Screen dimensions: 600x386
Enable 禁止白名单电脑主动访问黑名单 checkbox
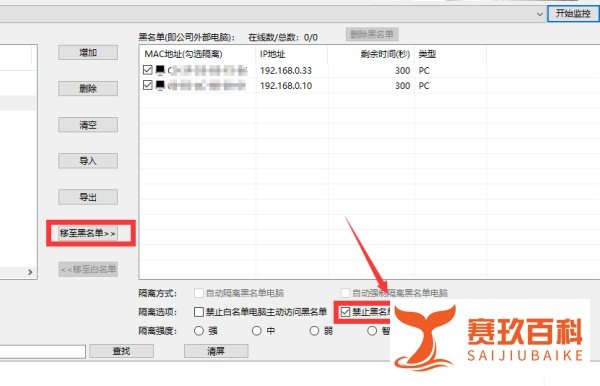tap(199, 312)
